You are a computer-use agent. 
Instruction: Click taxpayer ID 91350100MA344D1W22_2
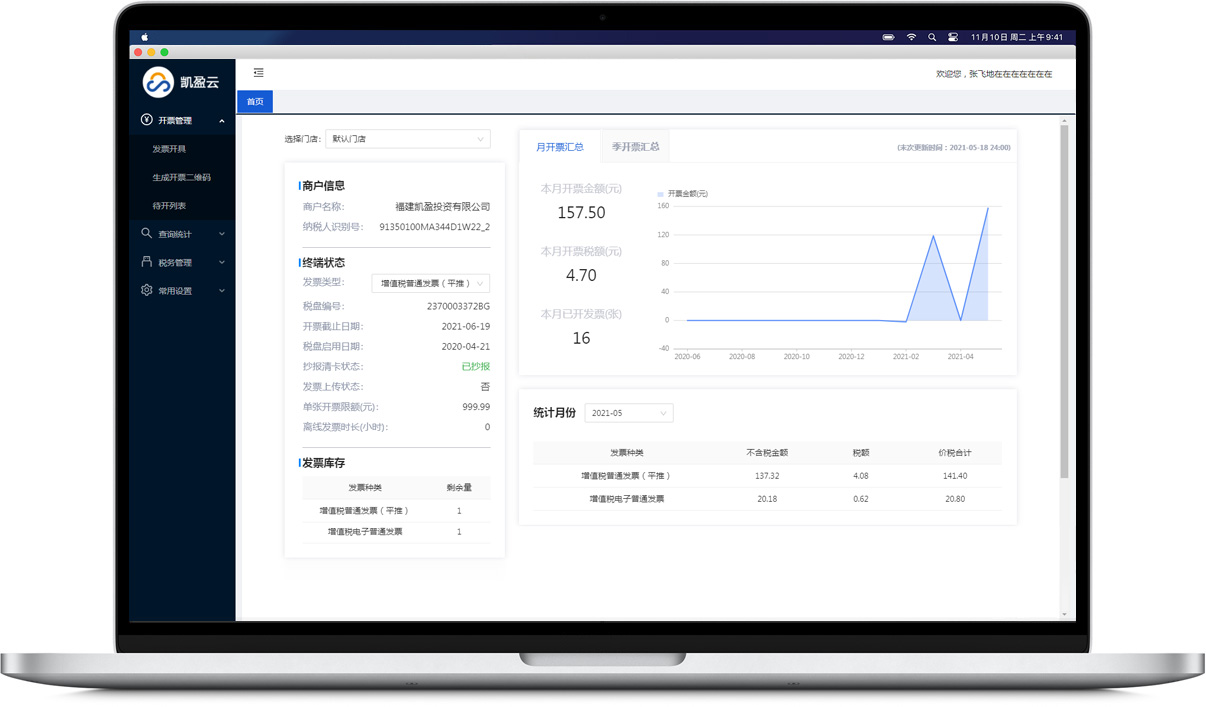(435, 227)
